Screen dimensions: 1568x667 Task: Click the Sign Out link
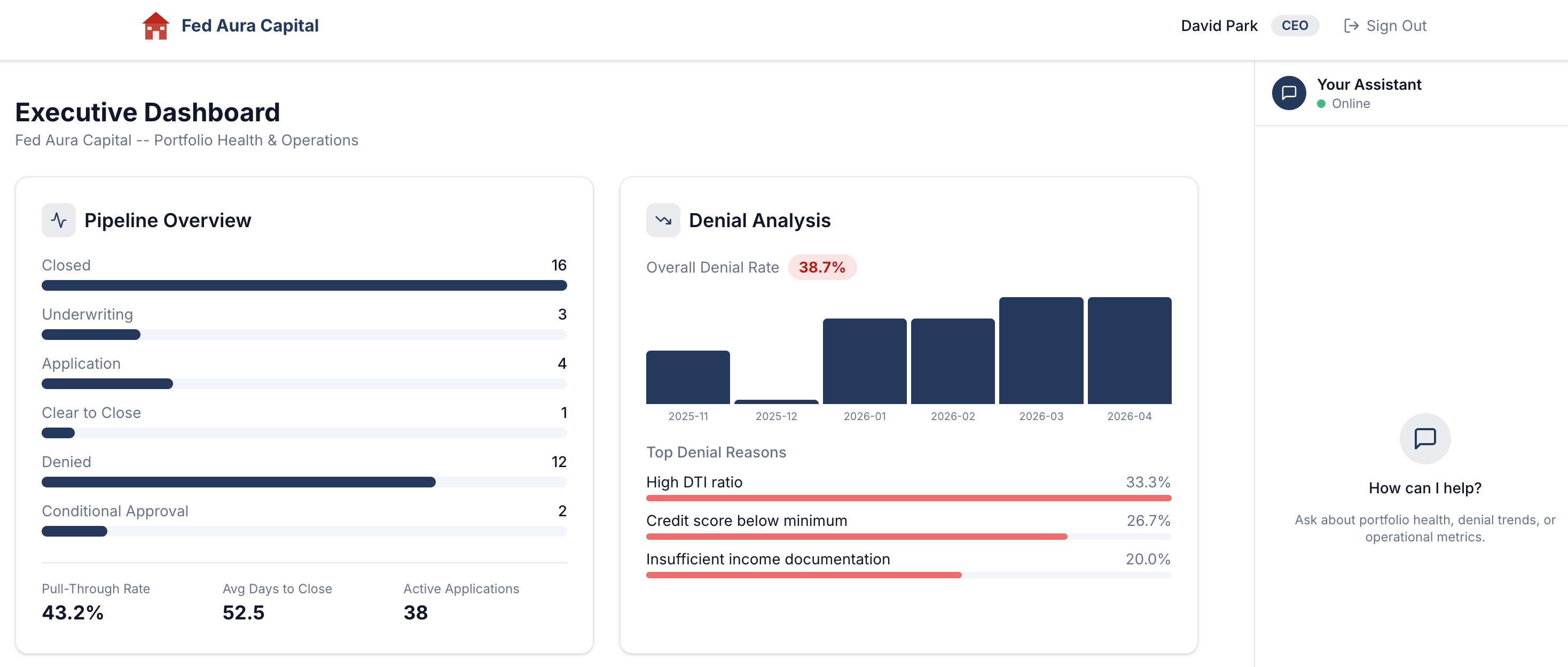(1395, 26)
